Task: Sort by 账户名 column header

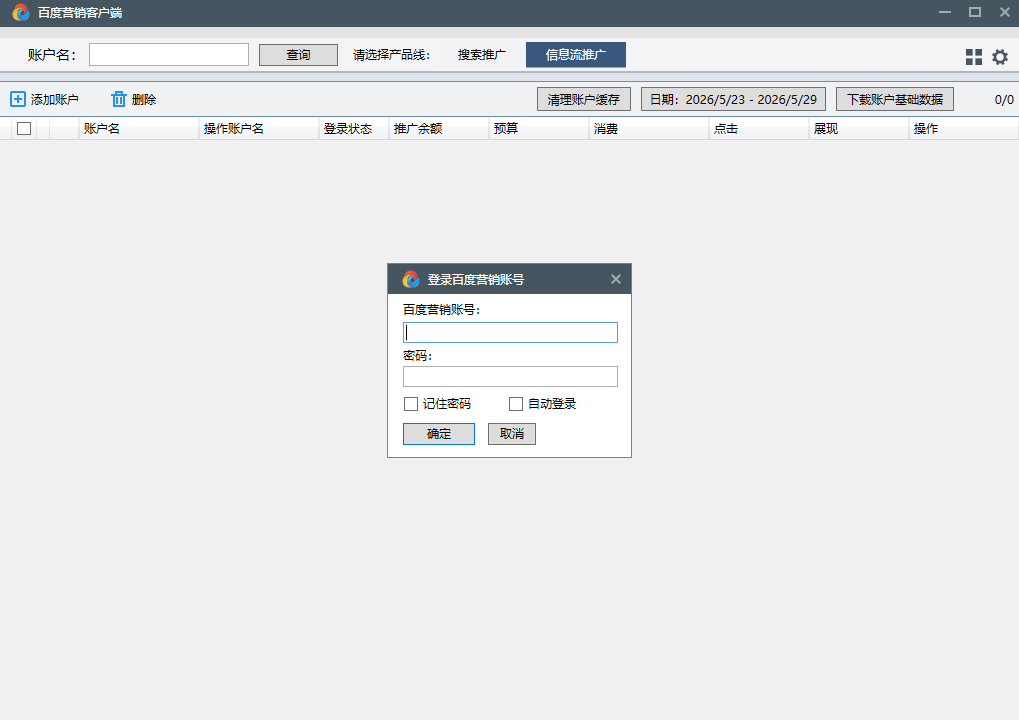Action: click(x=139, y=129)
